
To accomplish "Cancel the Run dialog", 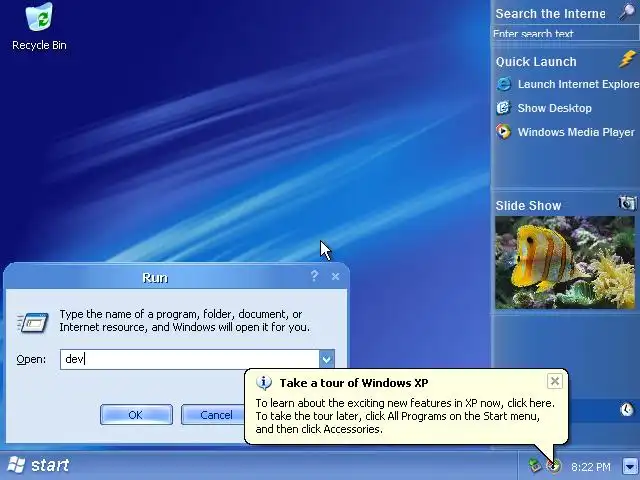I will (x=212, y=415).
